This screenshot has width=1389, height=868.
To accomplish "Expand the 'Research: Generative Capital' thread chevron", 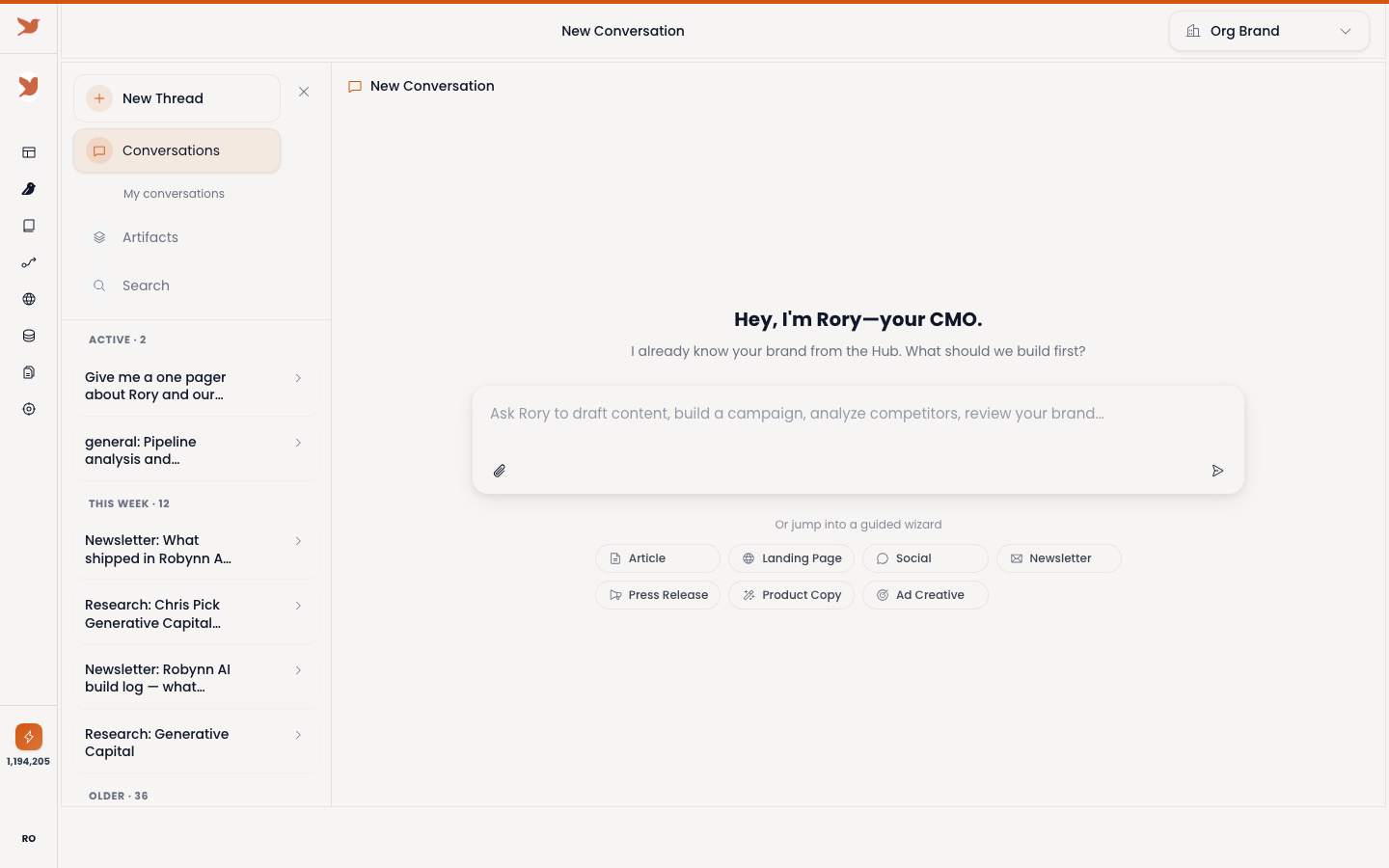I will click(298, 735).
